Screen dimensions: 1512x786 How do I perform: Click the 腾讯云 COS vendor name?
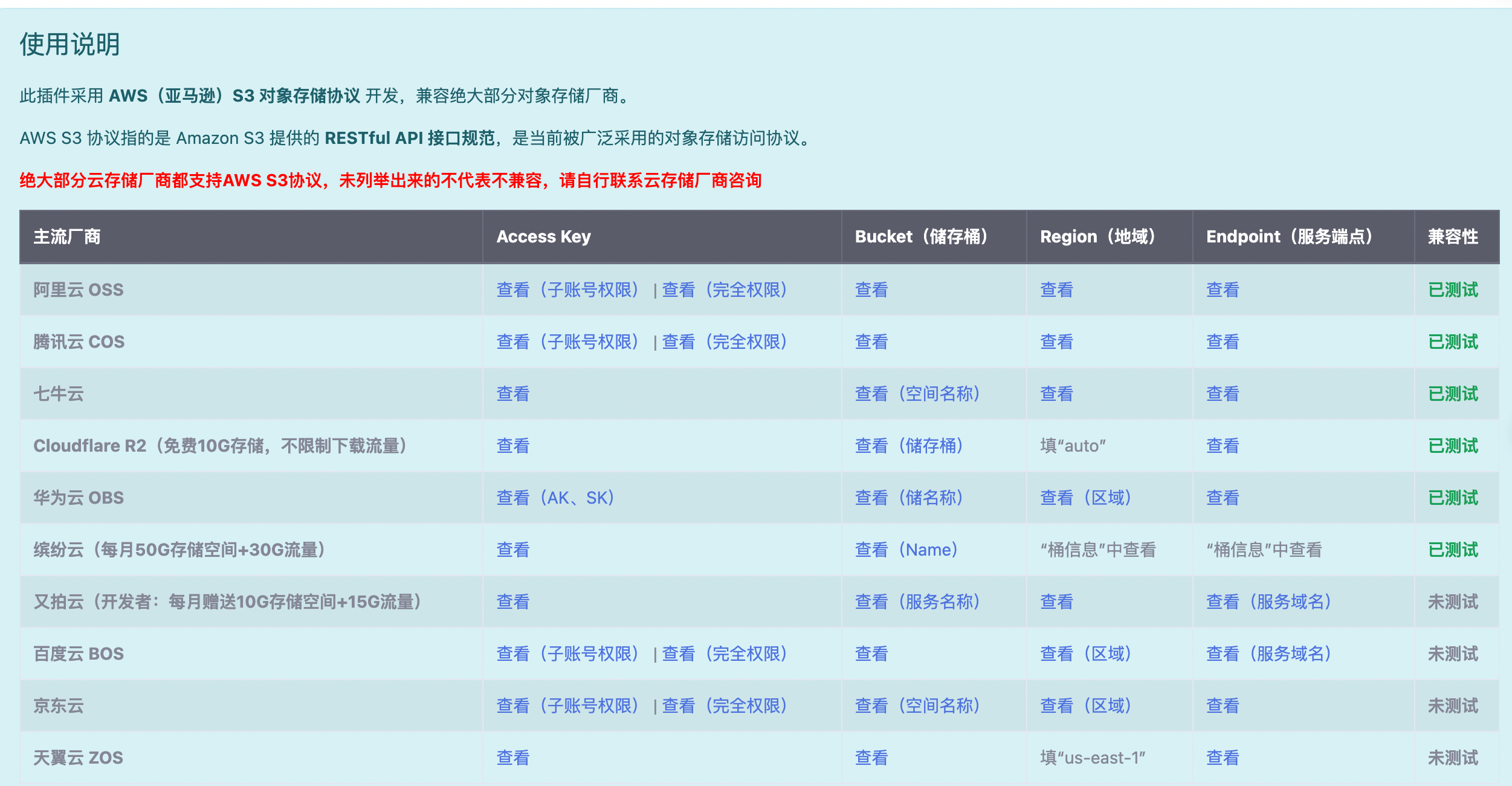click(x=79, y=342)
